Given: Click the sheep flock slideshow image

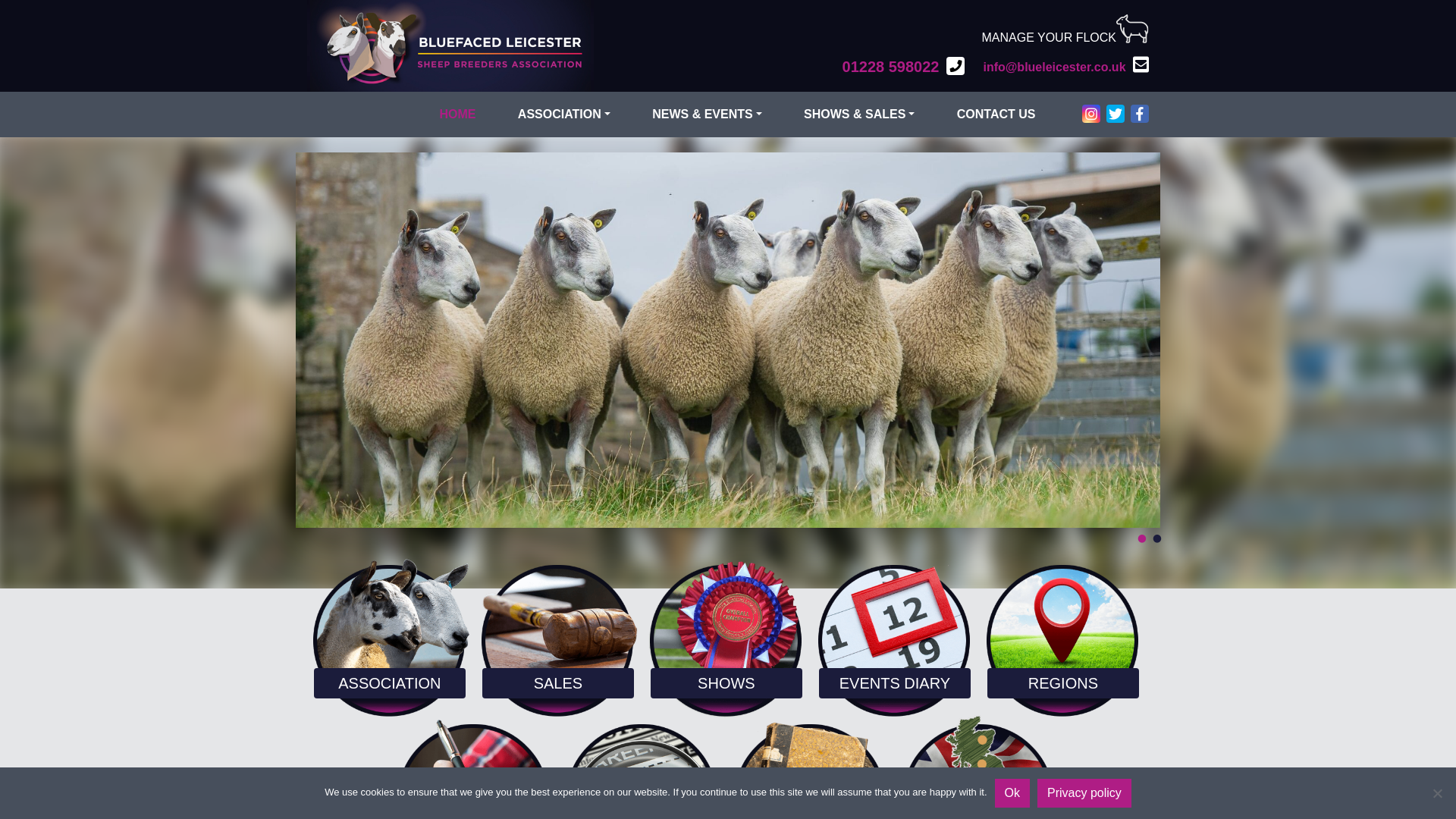Looking at the screenshot, I should point(728,340).
